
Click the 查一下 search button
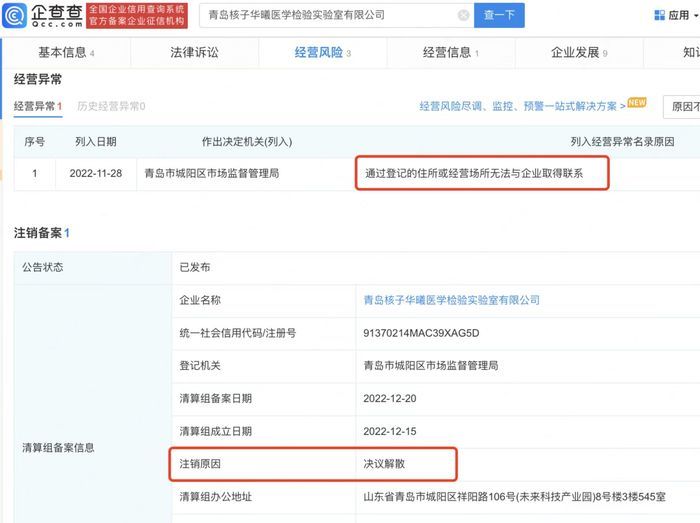coord(499,15)
